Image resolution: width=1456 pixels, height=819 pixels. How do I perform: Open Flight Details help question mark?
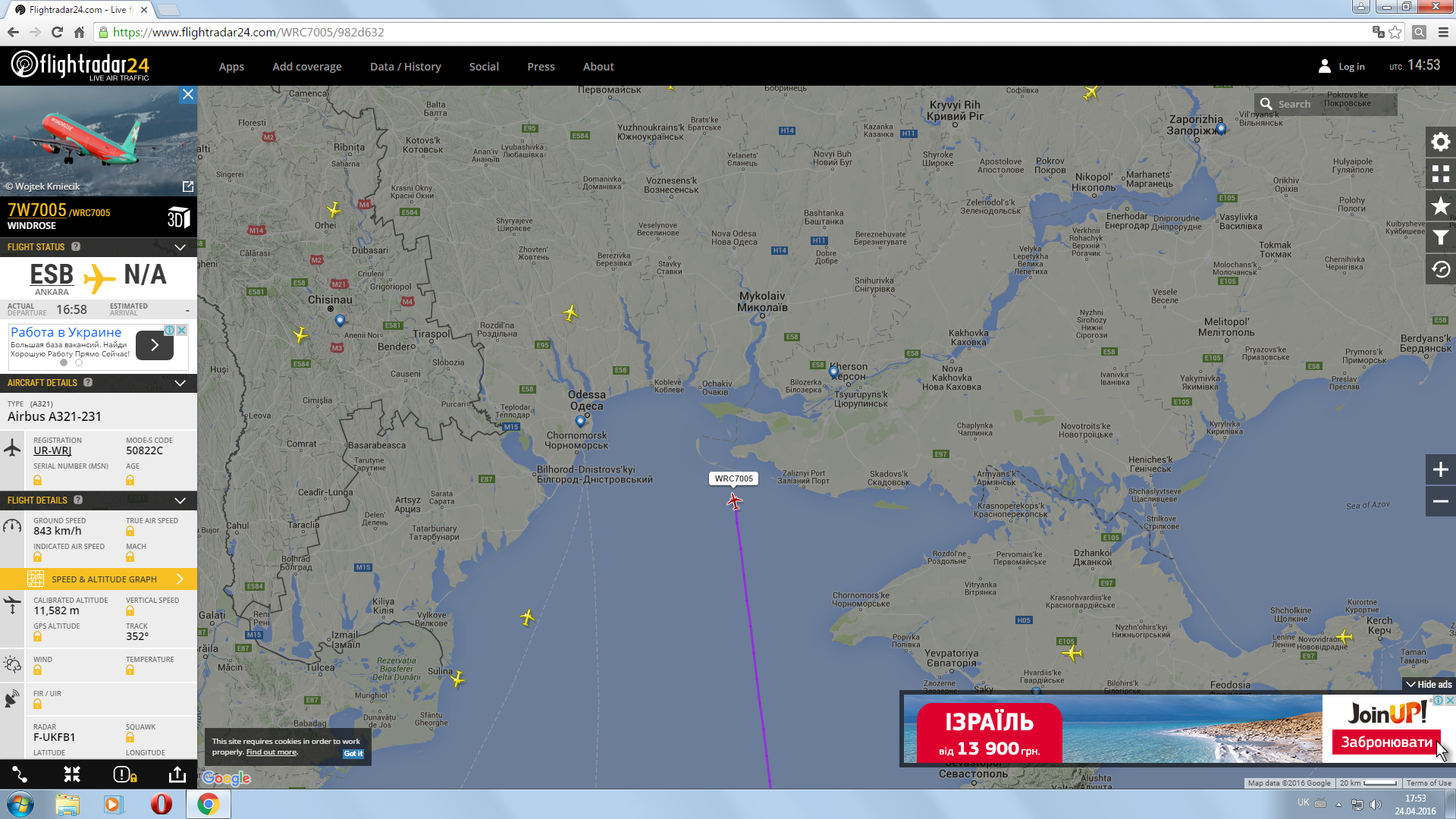click(x=78, y=500)
